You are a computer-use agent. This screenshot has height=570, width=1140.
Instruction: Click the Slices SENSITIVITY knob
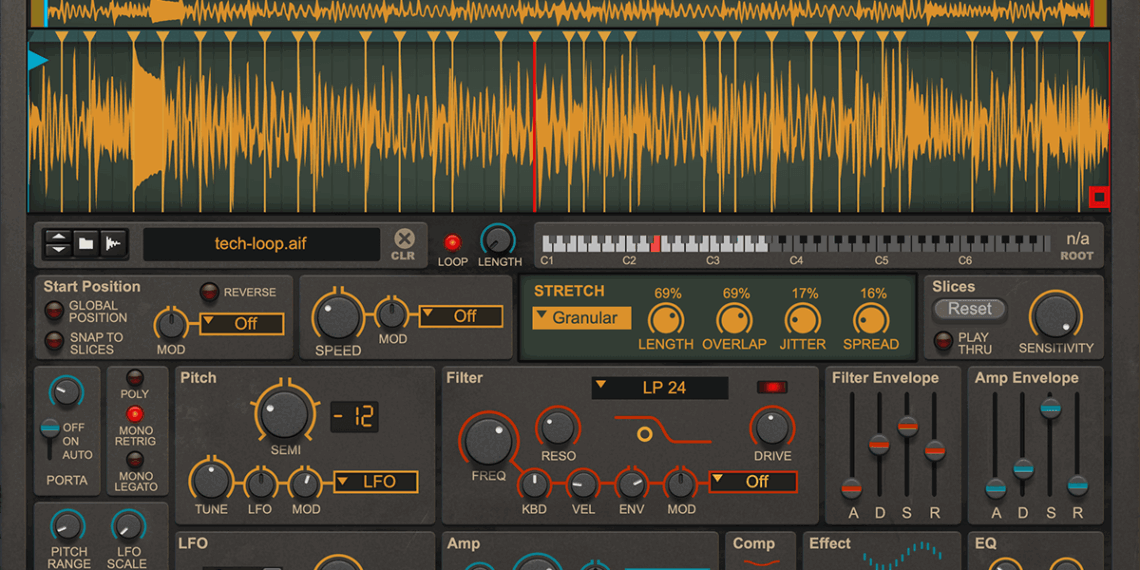1056,317
